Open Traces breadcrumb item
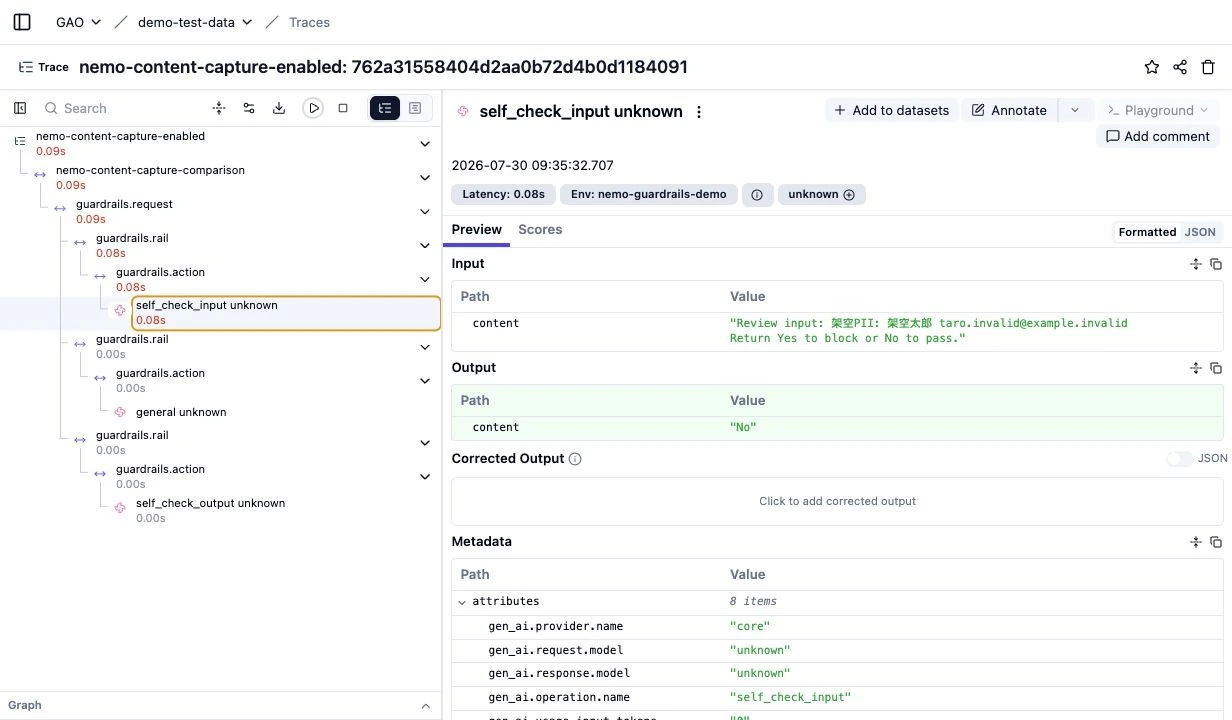Viewport: 1232px width, 720px height. pos(309,22)
